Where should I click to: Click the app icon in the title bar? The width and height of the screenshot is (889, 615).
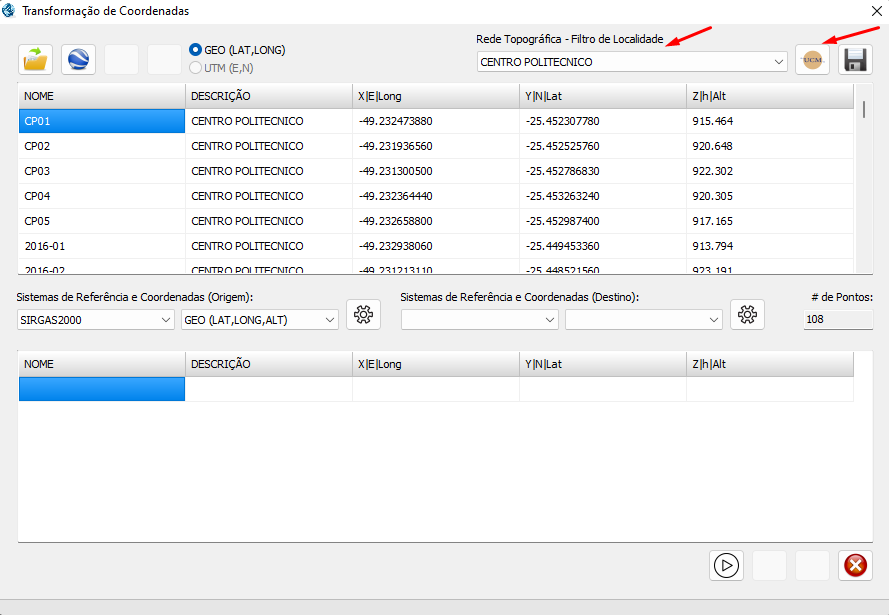[9, 10]
